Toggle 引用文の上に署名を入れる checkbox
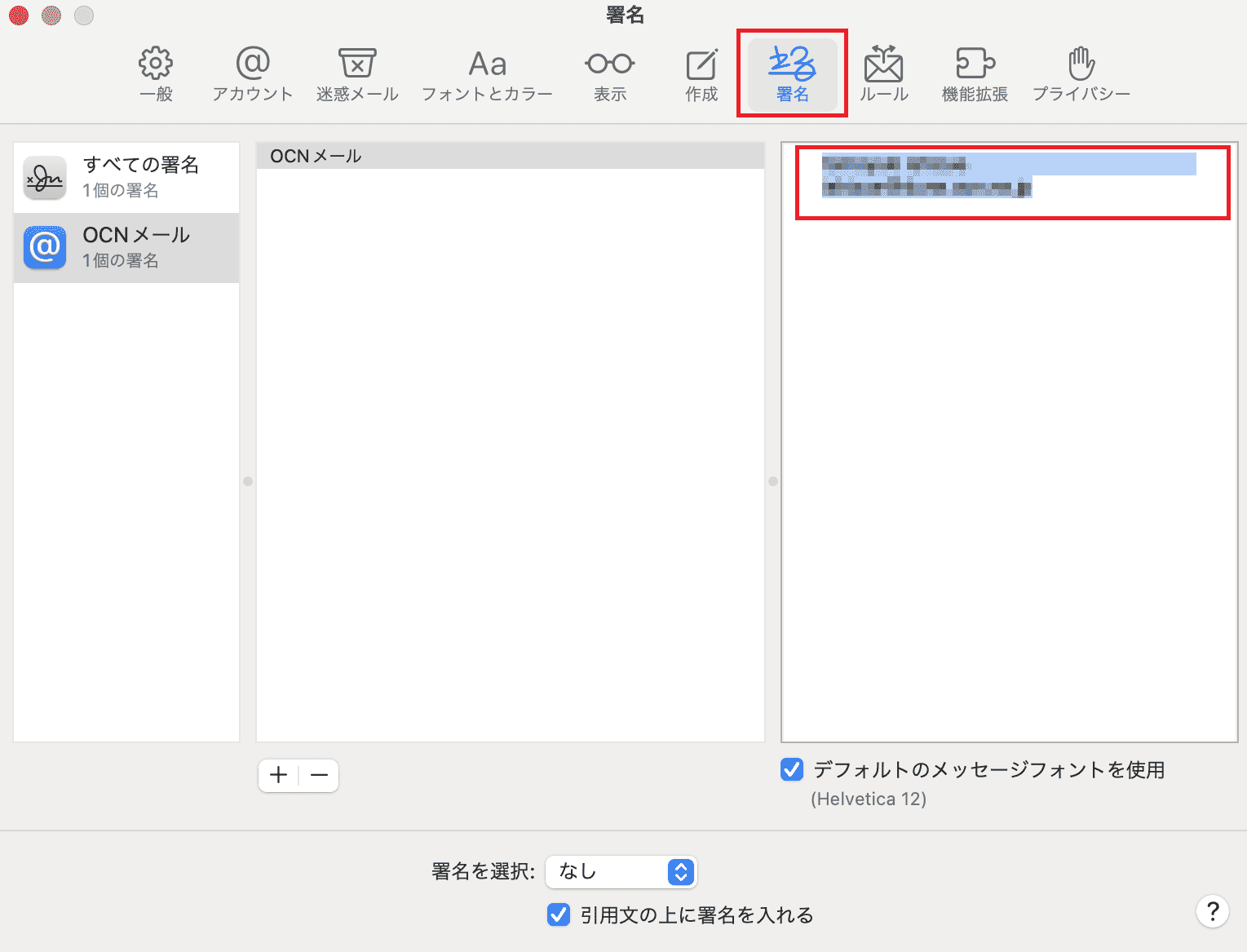This screenshot has height=952, width=1247. 559,914
